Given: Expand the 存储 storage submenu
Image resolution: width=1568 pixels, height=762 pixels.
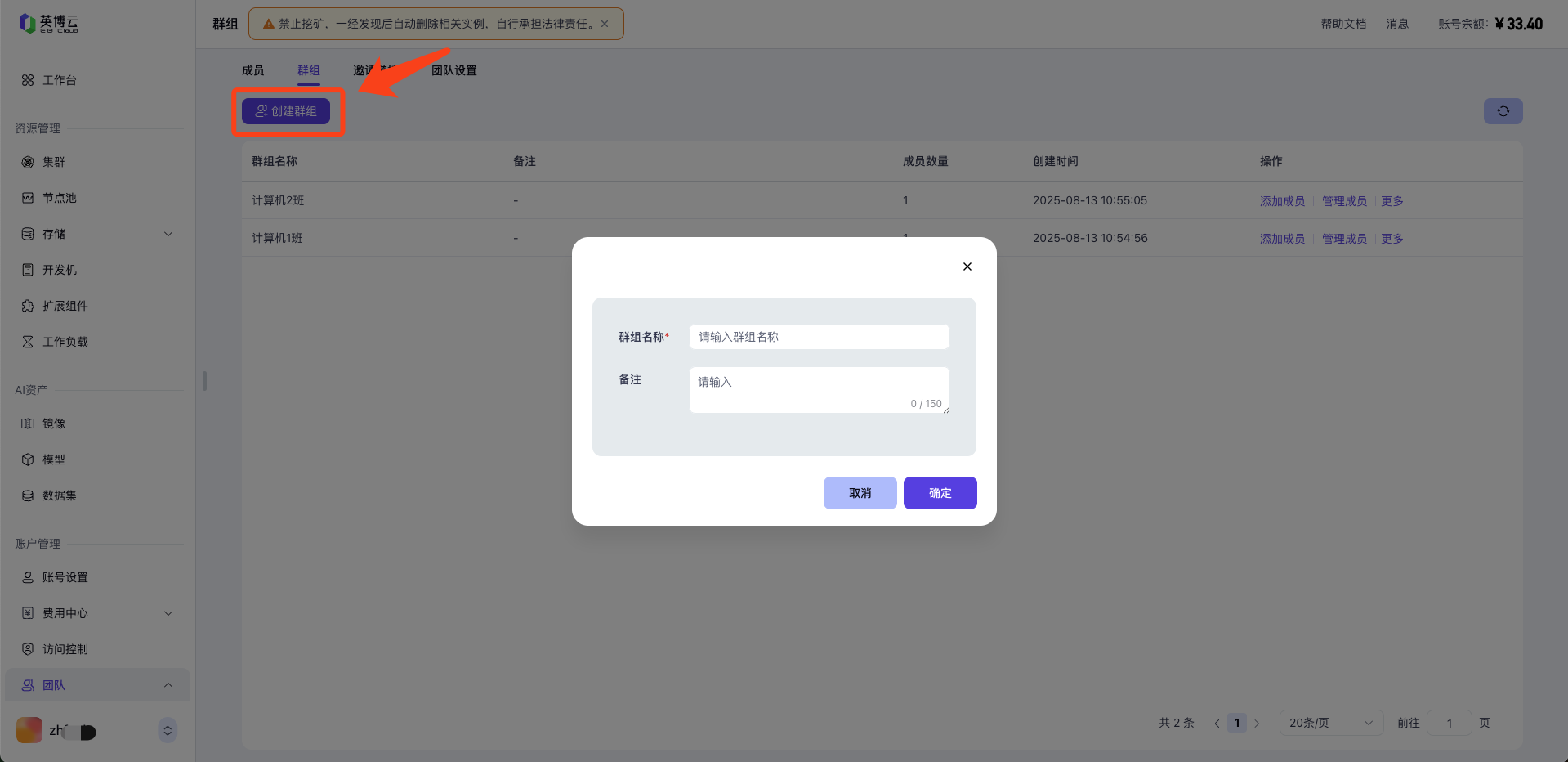Looking at the screenshot, I should 168,234.
